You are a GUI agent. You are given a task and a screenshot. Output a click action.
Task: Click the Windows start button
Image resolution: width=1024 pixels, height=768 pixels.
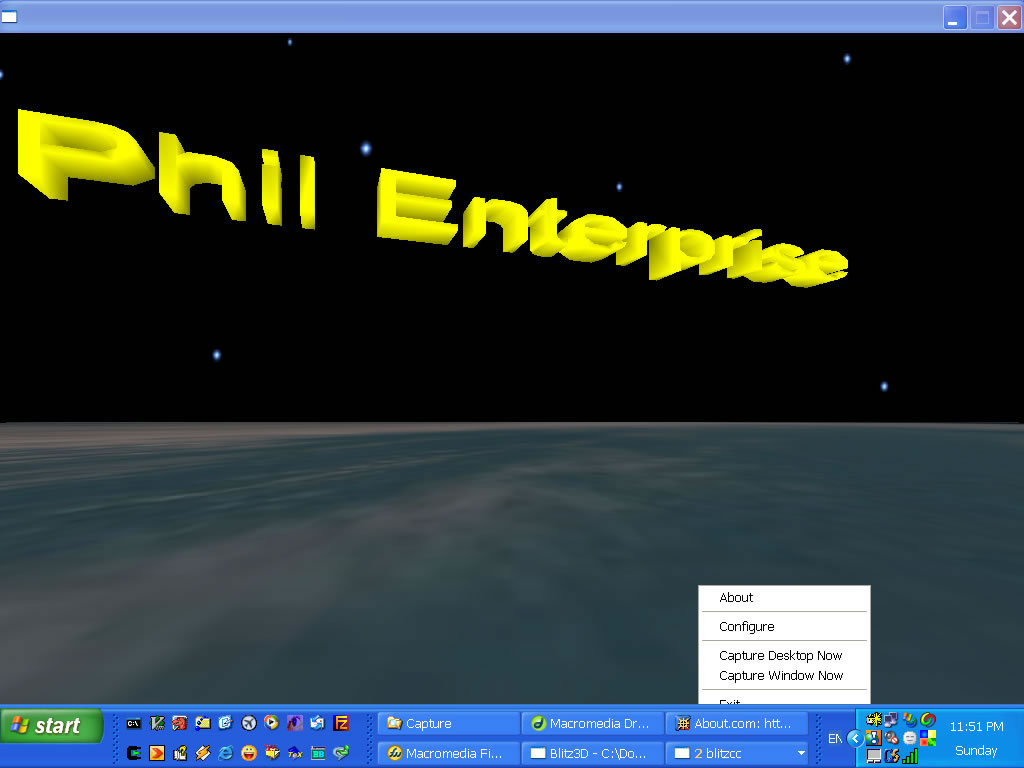pos(52,726)
